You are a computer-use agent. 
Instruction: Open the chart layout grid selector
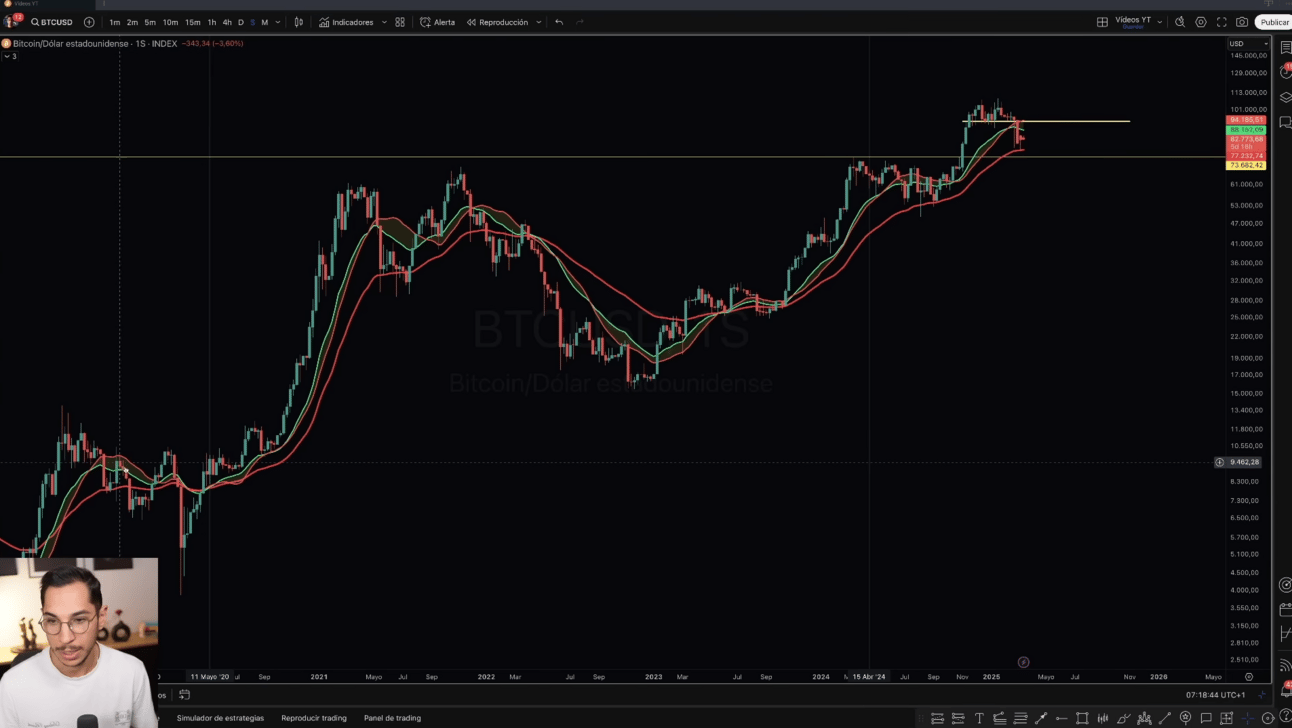coord(1102,22)
